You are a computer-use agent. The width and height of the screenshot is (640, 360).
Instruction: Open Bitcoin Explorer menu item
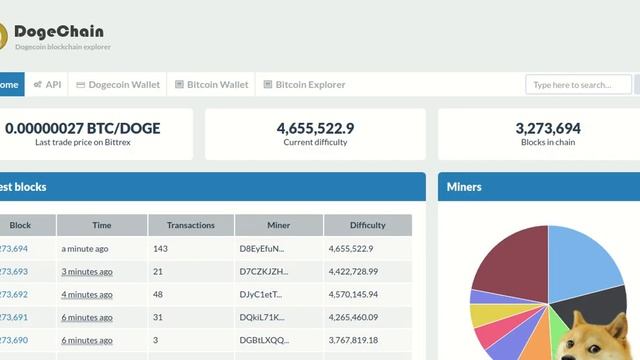click(304, 84)
